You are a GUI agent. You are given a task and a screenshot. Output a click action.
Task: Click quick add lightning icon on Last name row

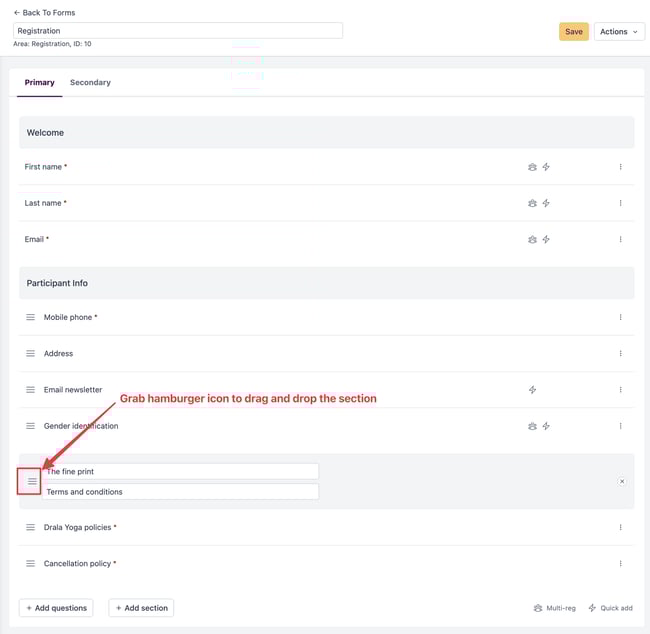546,203
